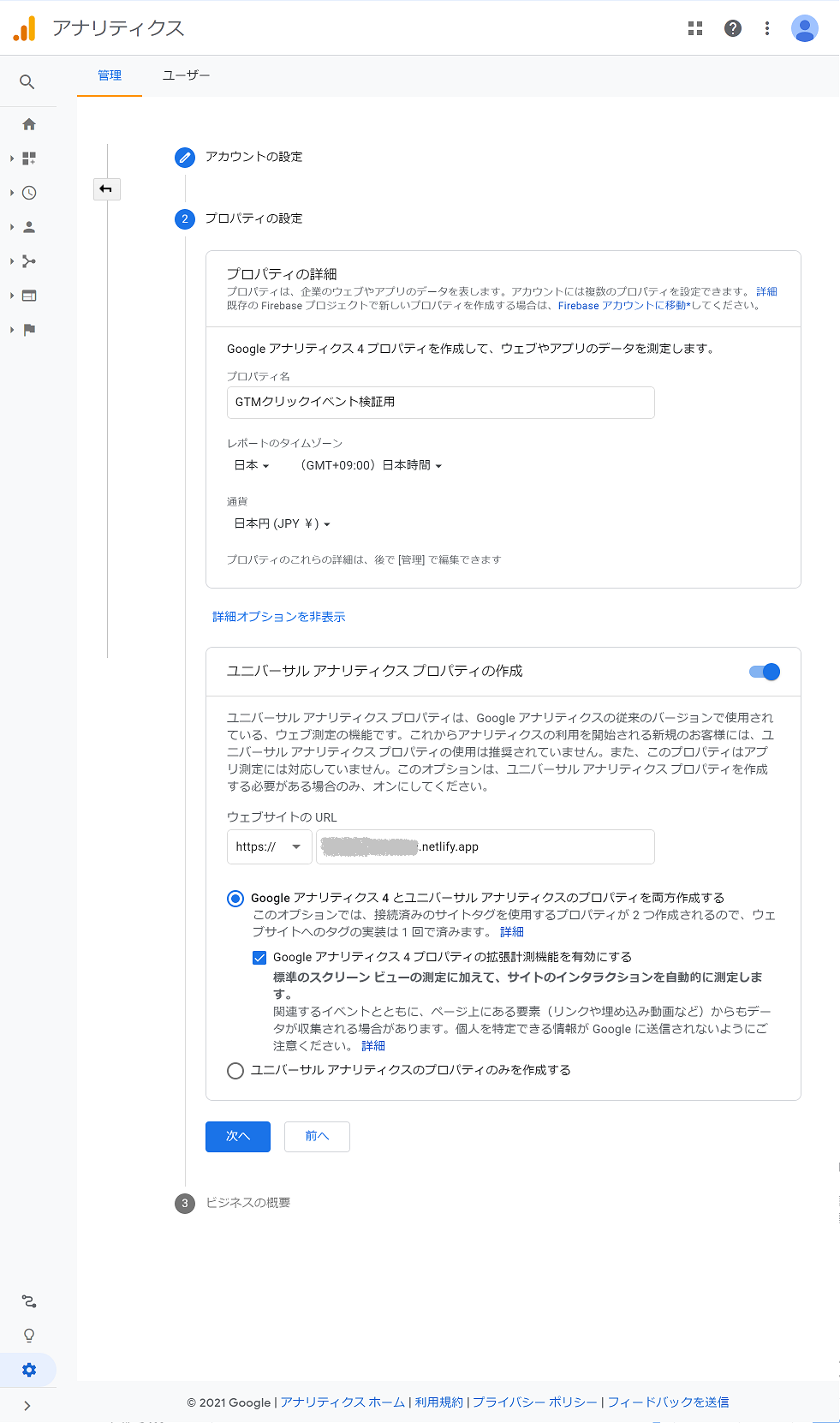Open the help icon in the header
Screen dimensions: 840x1423
(x=733, y=28)
